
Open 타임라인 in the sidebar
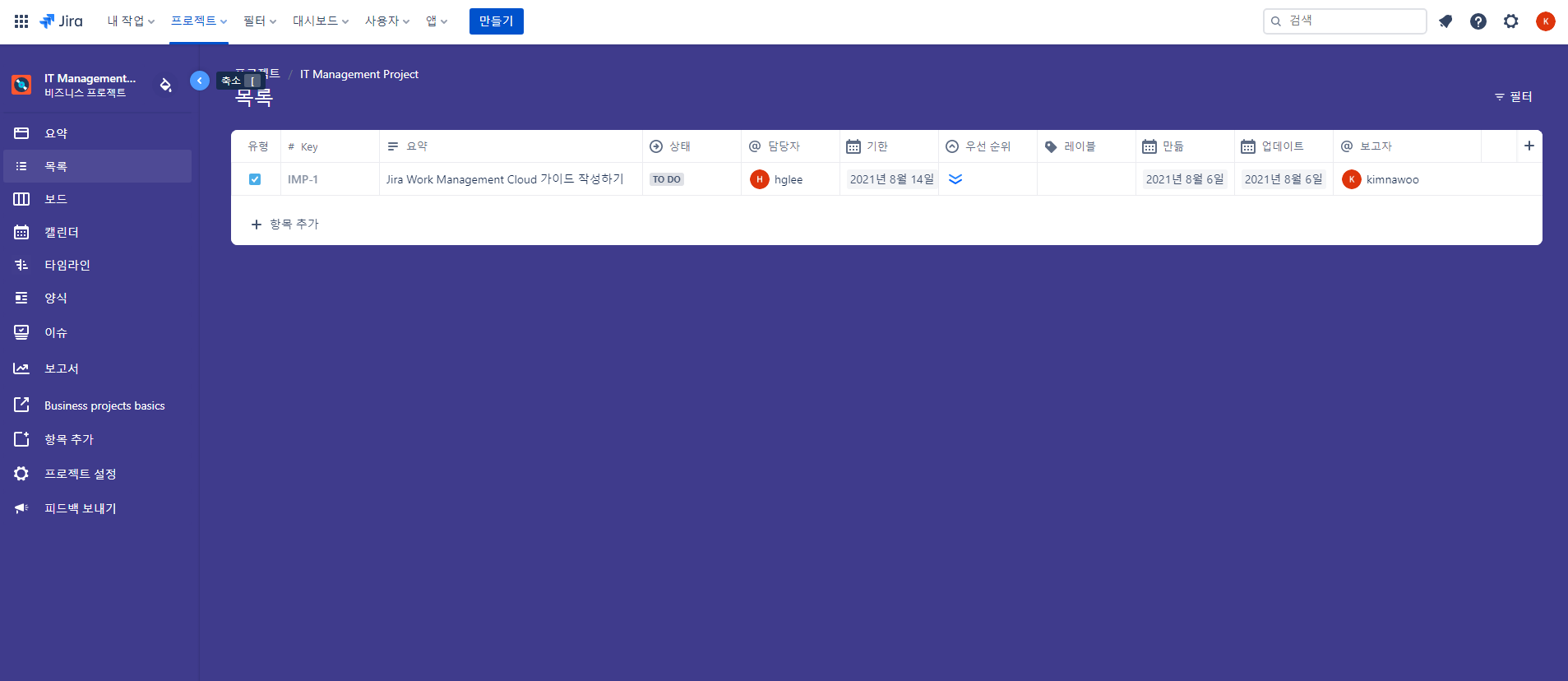tap(98, 265)
